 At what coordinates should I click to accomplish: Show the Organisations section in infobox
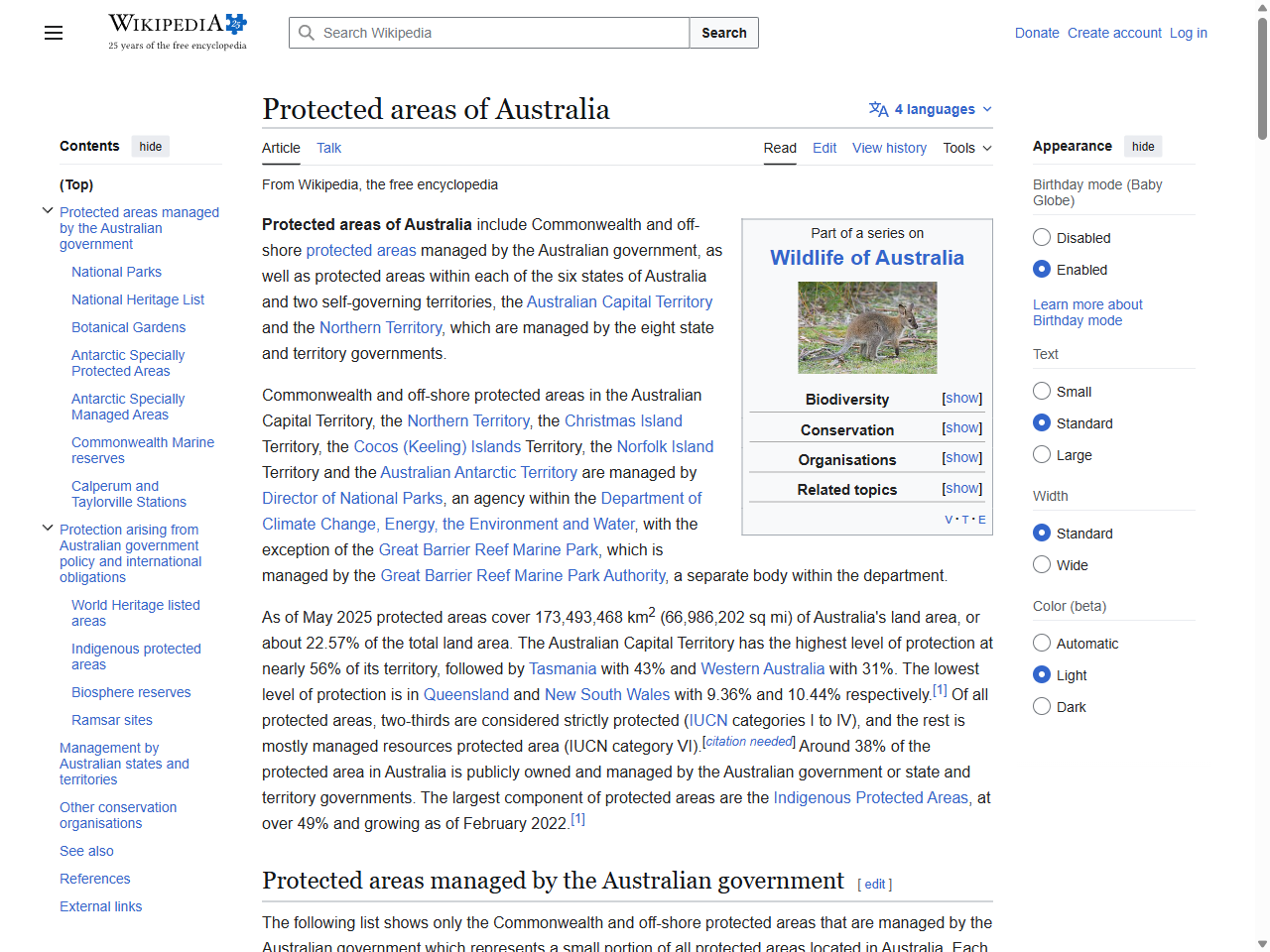click(962, 457)
